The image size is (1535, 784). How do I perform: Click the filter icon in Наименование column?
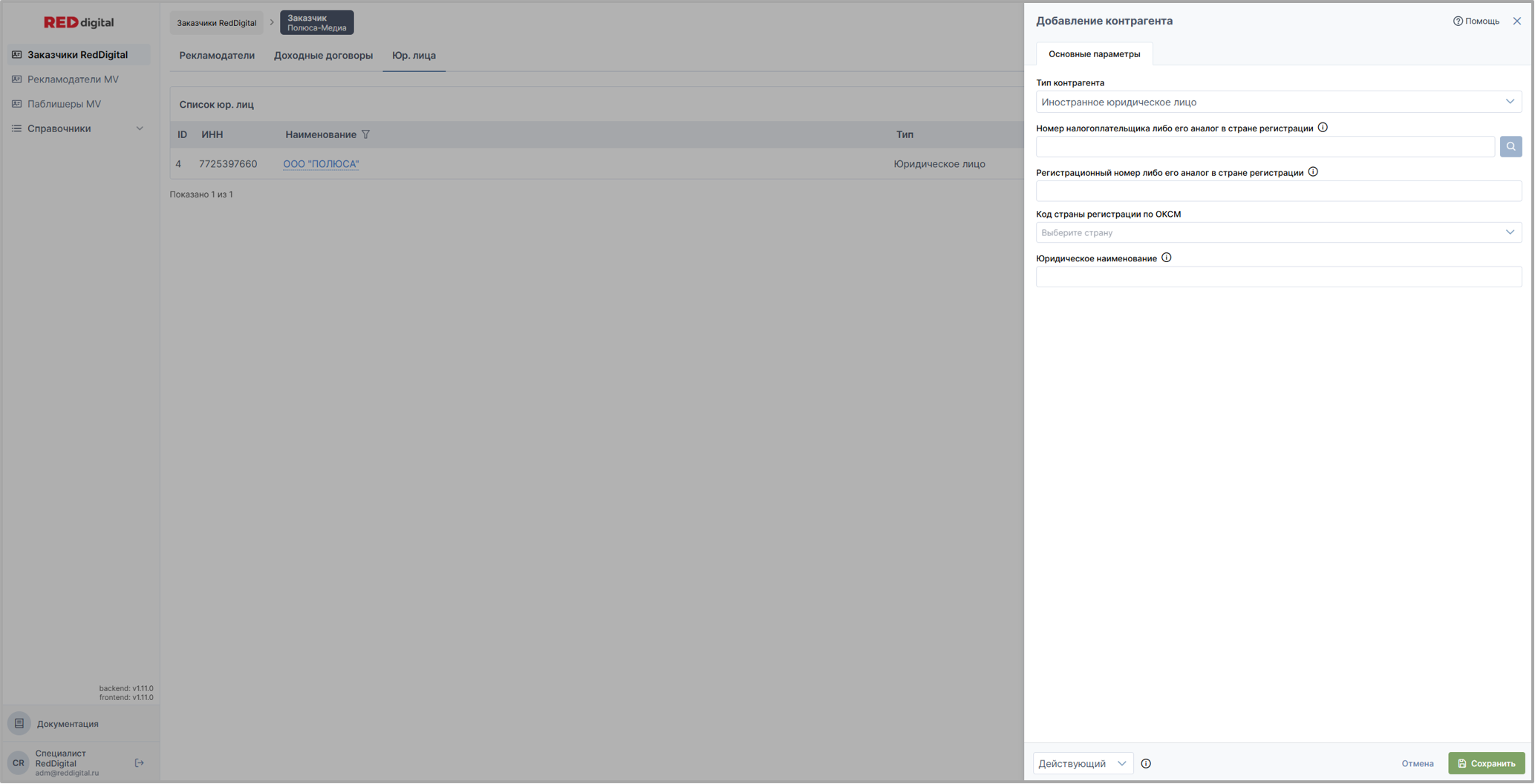tap(365, 134)
